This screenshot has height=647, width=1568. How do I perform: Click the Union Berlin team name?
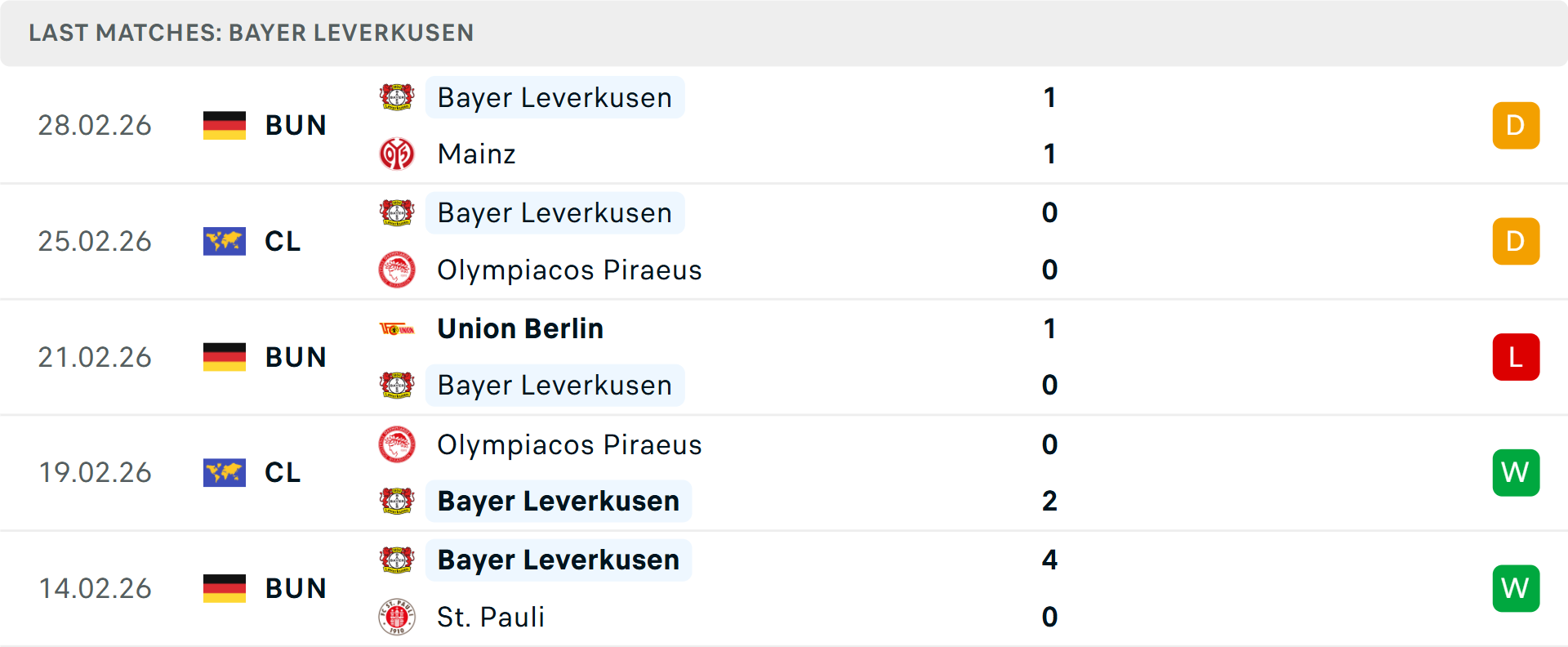[520, 328]
